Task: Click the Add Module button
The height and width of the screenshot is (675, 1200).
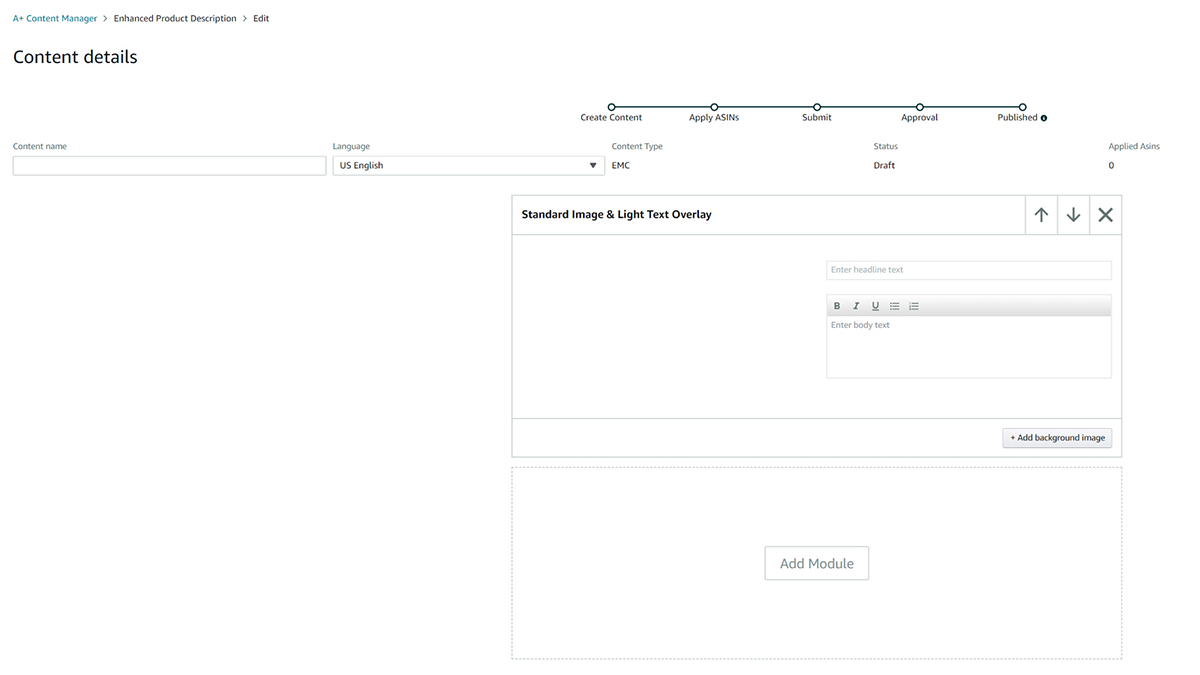Action: pyautogui.click(x=816, y=563)
